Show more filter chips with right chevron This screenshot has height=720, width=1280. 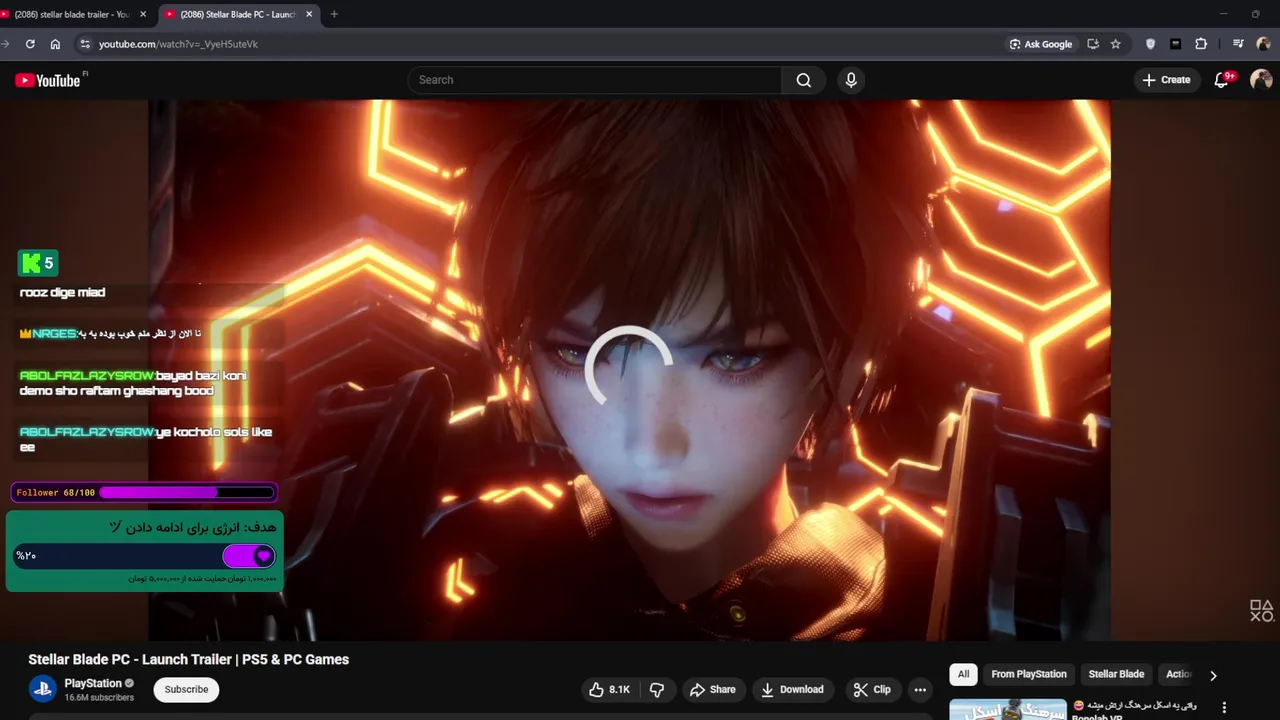[1213, 675]
